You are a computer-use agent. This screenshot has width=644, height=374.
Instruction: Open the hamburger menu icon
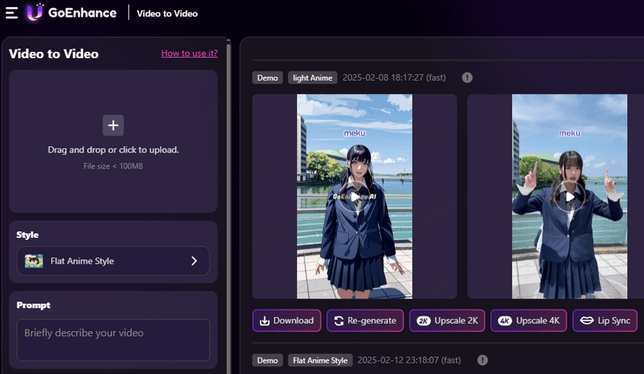click(12, 13)
